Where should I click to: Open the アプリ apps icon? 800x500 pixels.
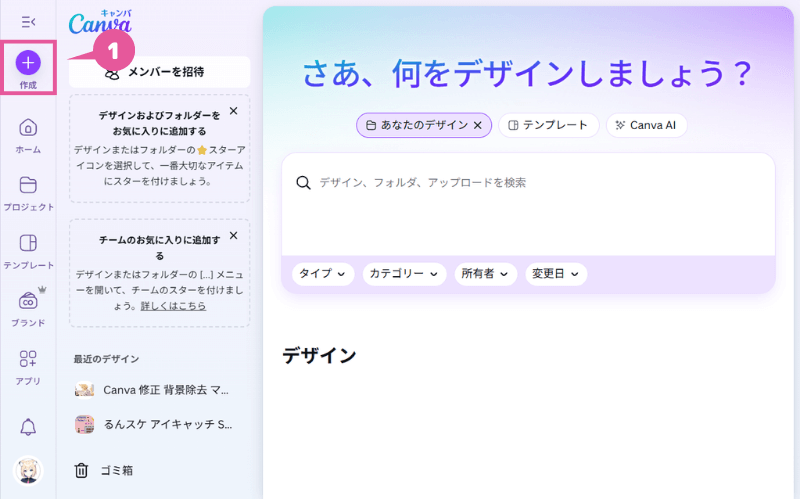[28, 359]
